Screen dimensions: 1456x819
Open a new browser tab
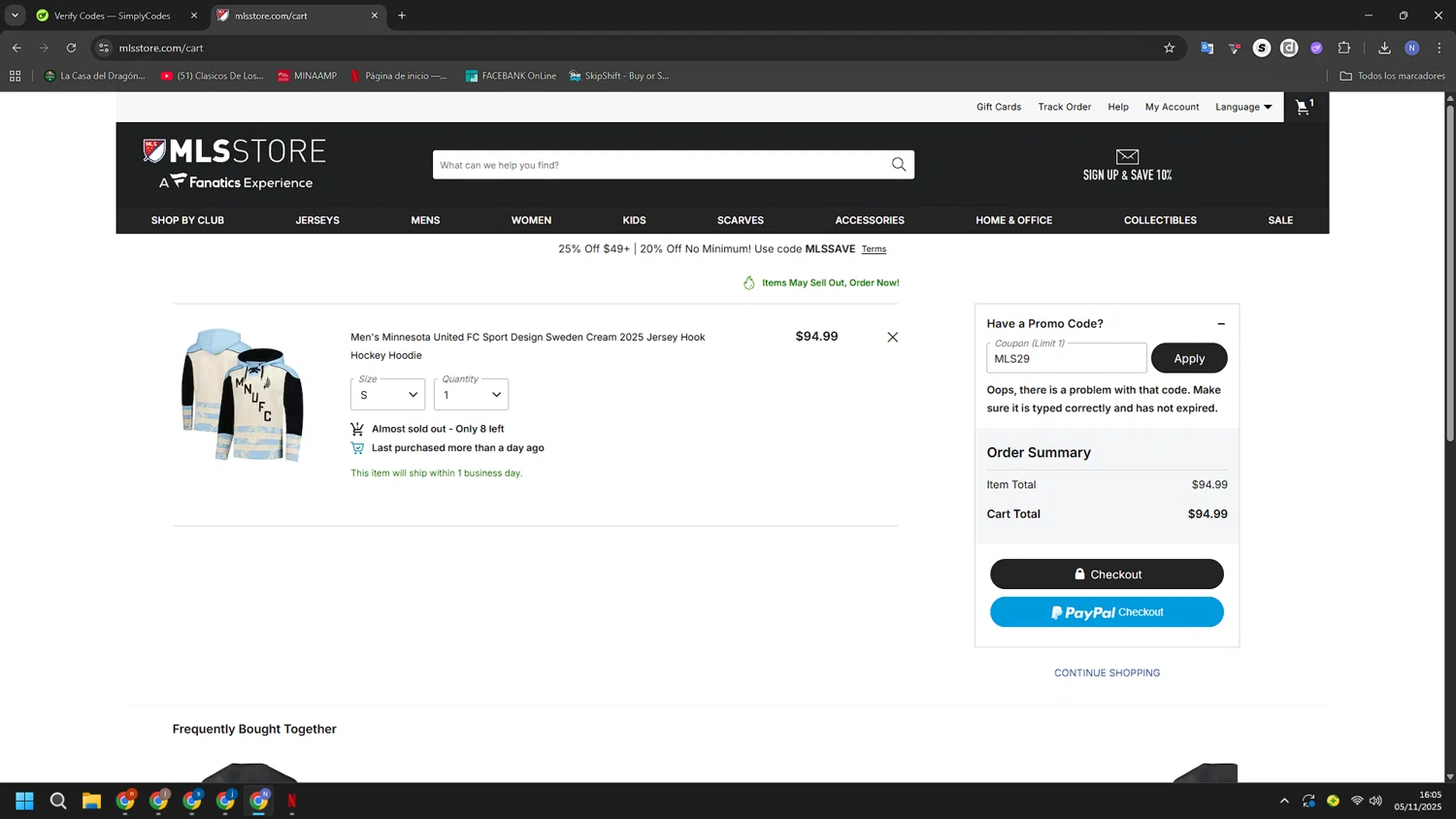402,16
